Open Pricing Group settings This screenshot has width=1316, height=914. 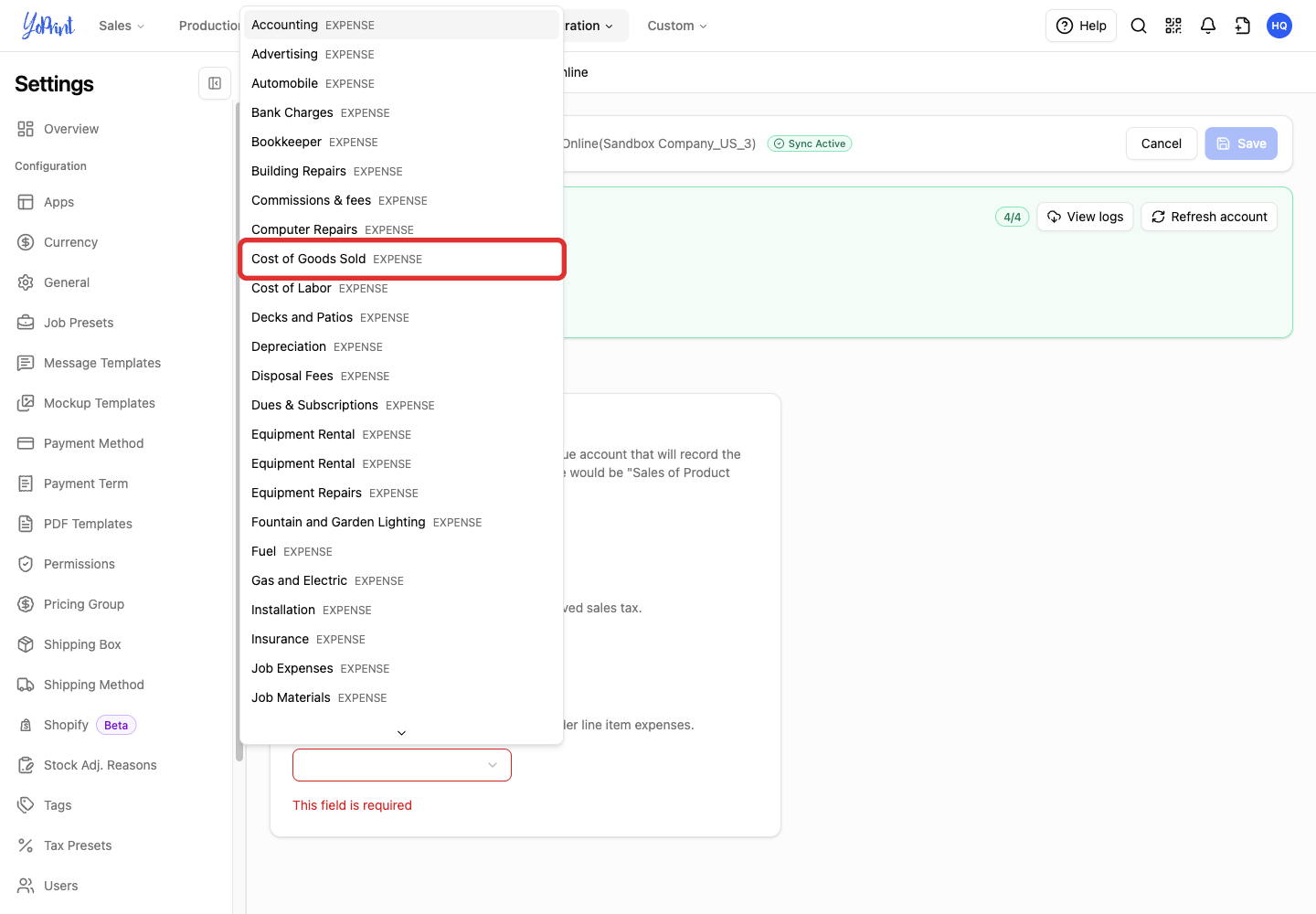click(x=84, y=604)
